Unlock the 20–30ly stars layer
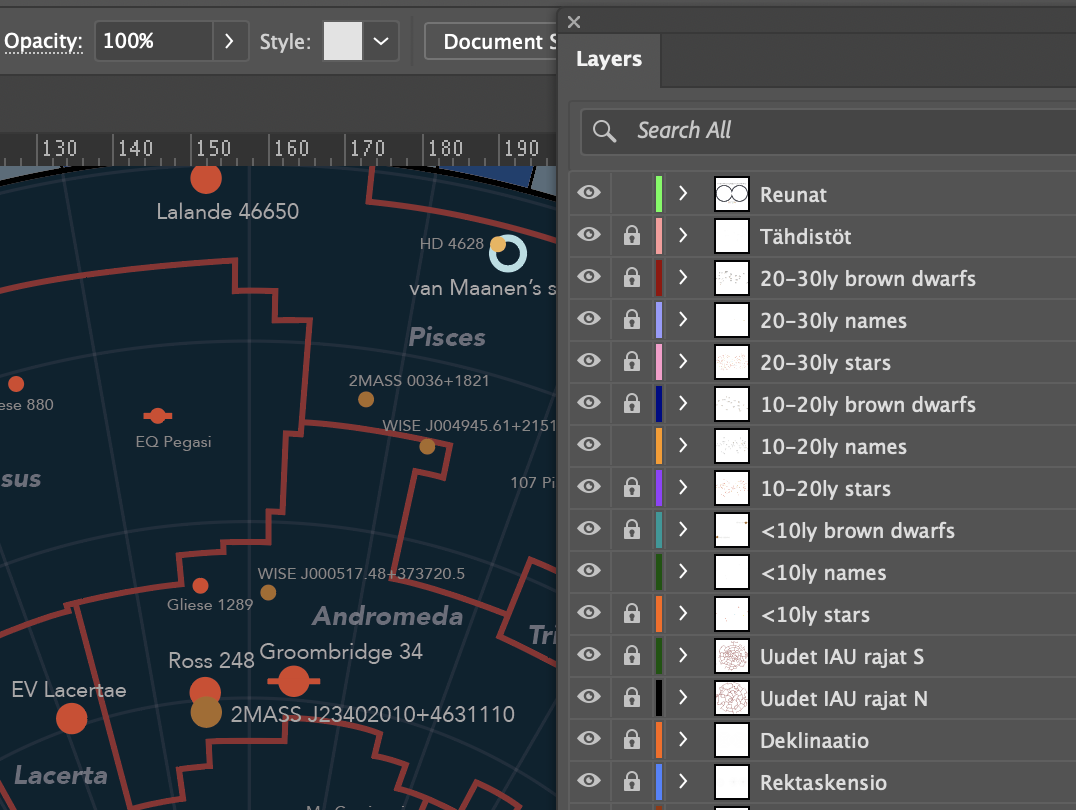Viewport: 1076px width, 810px height. tap(631, 362)
